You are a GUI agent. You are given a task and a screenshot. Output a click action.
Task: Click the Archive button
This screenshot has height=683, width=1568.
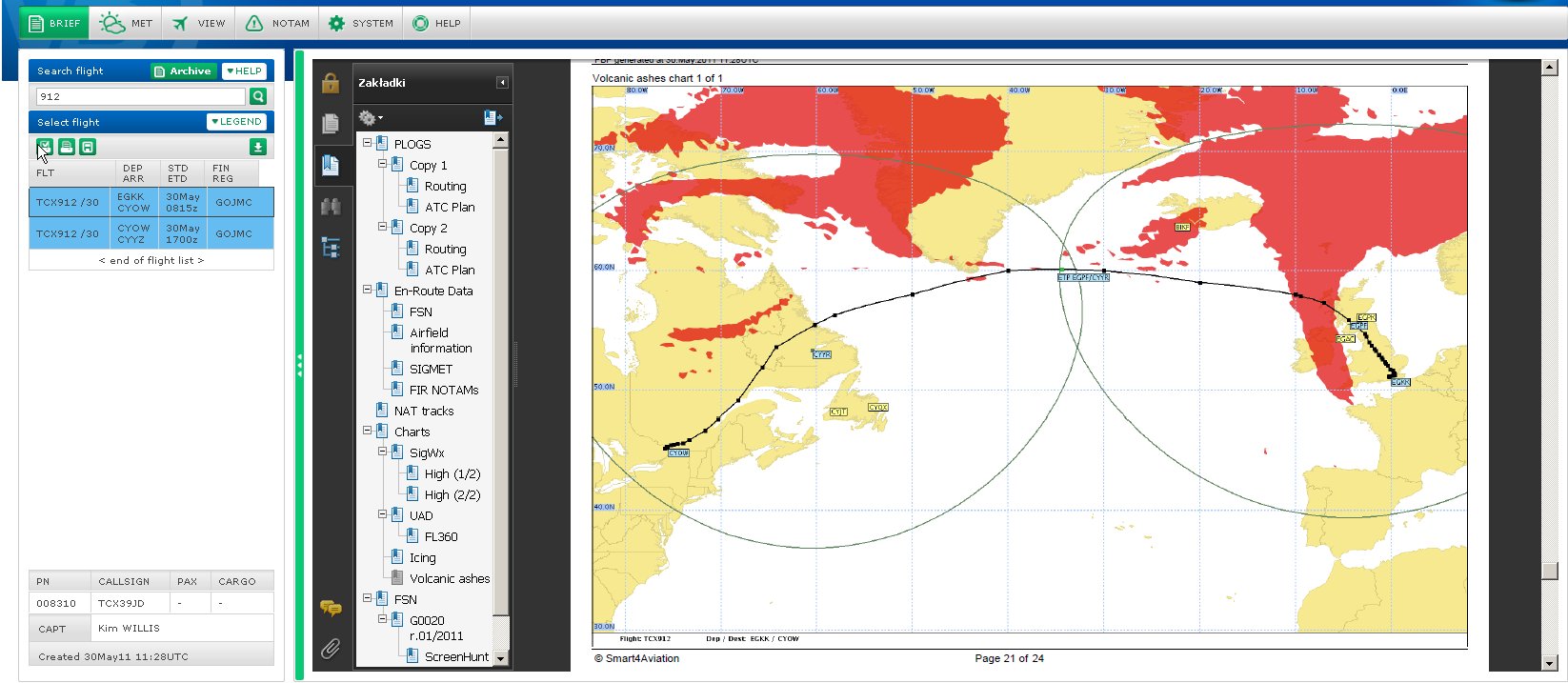(183, 71)
